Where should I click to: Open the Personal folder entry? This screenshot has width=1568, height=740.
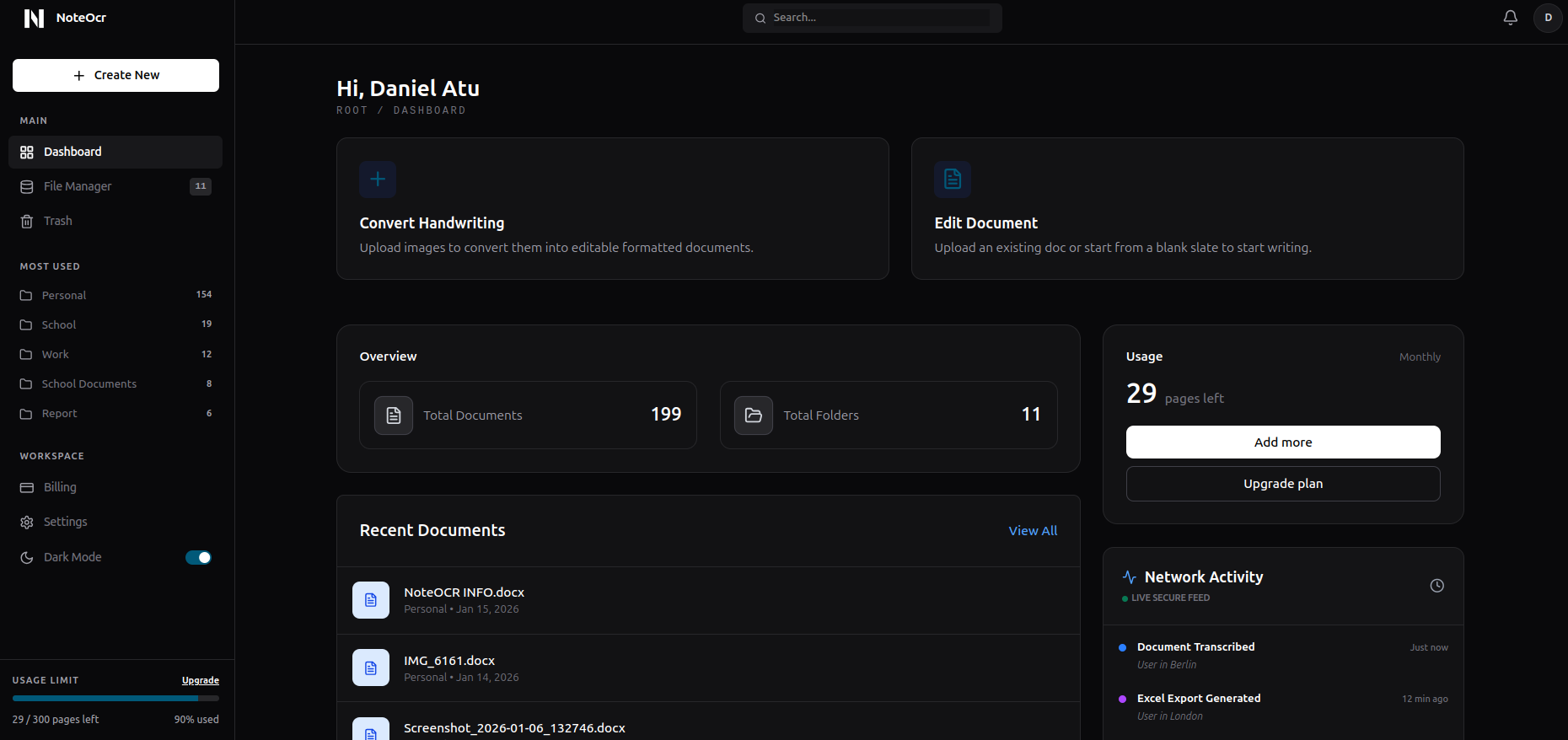coord(115,295)
